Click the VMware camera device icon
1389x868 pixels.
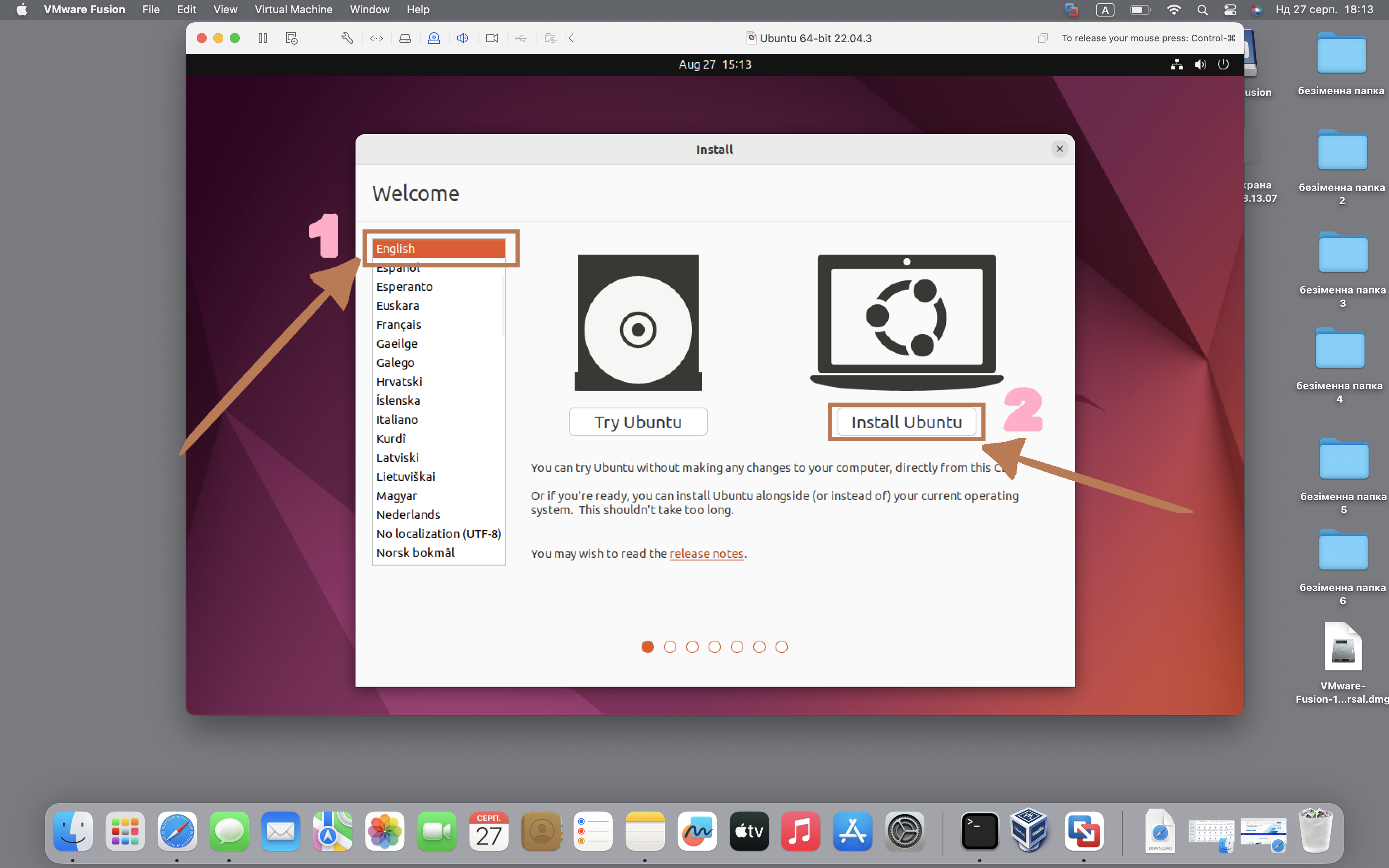[492, 38]
